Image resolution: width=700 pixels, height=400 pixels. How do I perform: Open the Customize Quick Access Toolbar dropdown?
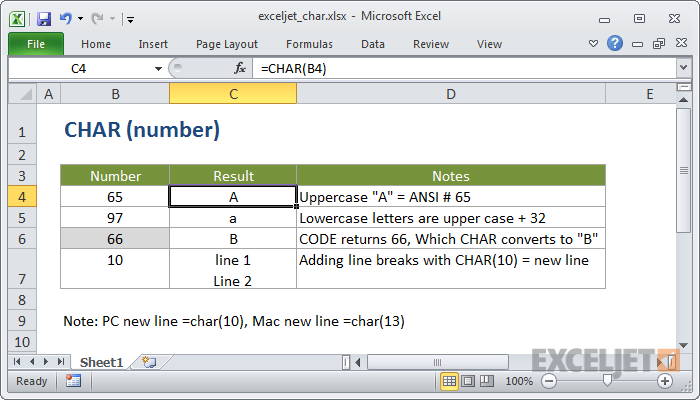(131, 18)
